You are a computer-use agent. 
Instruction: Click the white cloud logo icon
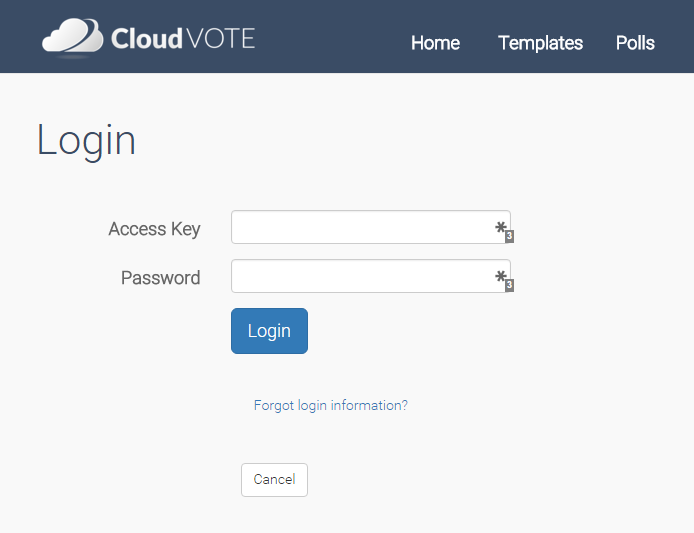[72, 37]
